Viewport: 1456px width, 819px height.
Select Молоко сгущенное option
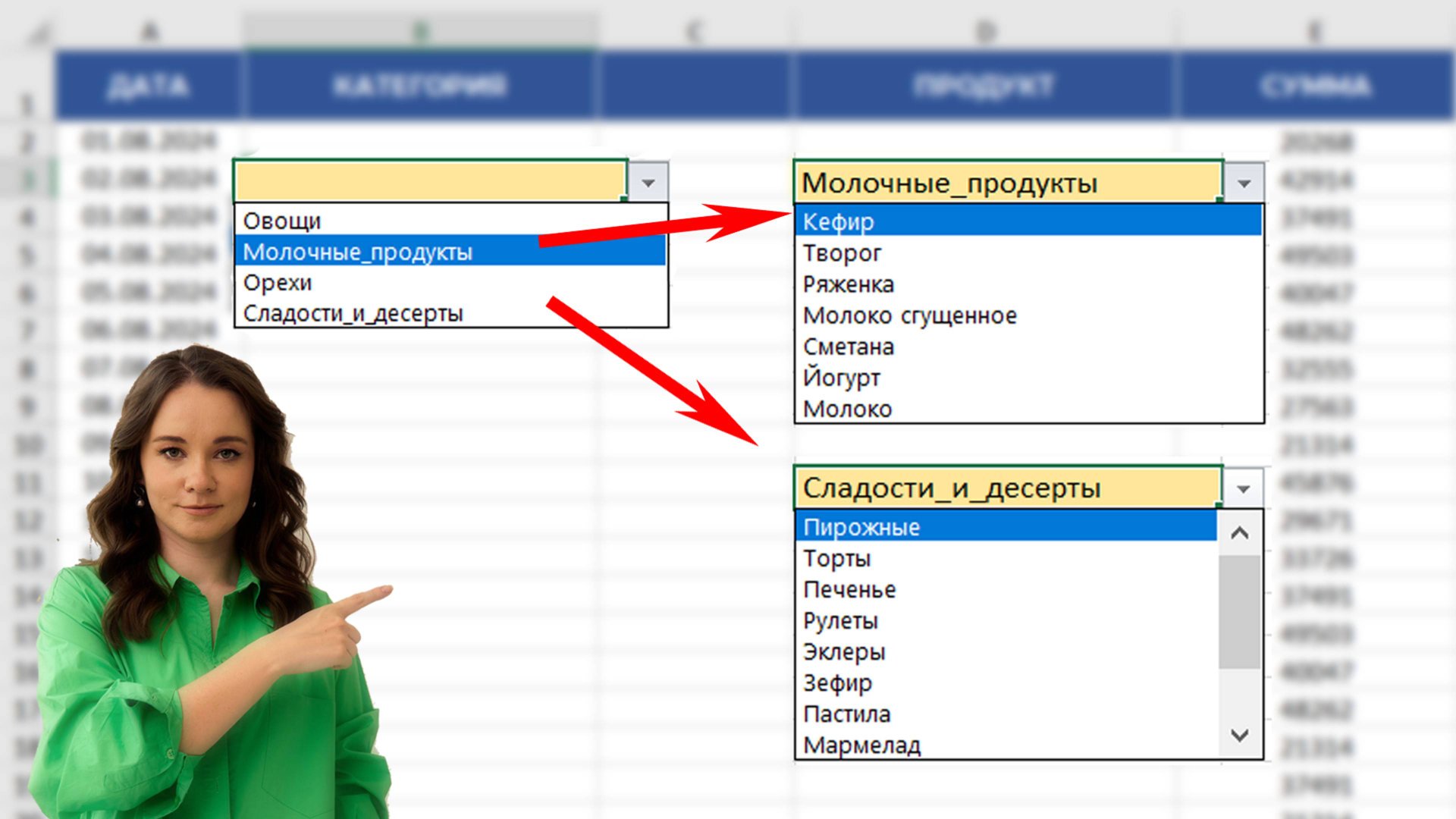(x=910, y=315)
